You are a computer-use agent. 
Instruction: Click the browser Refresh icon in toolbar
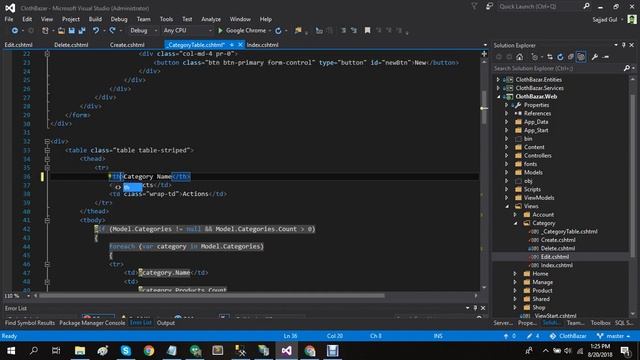(x=278, y=31)
